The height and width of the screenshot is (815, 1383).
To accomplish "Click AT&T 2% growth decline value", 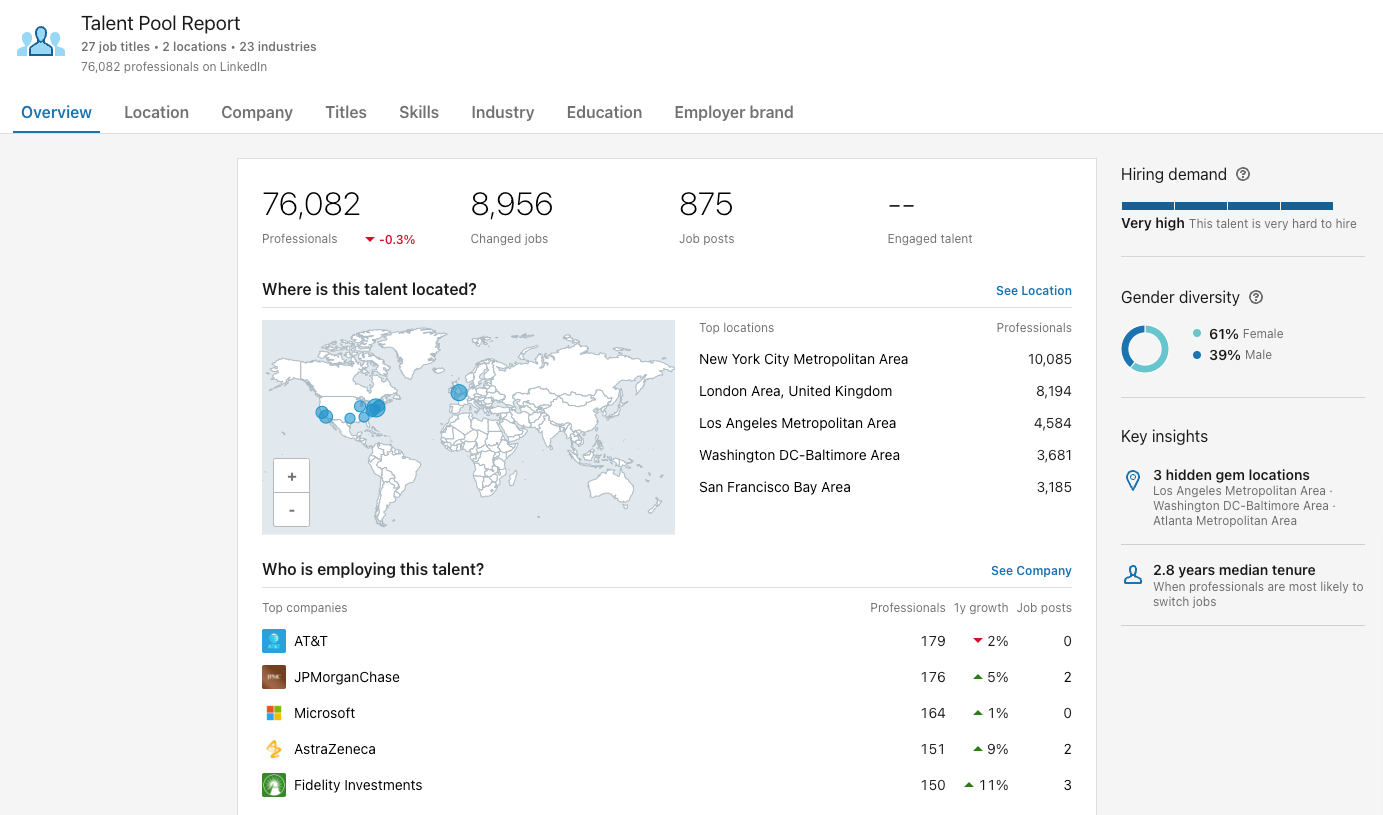I will point(991,641).
